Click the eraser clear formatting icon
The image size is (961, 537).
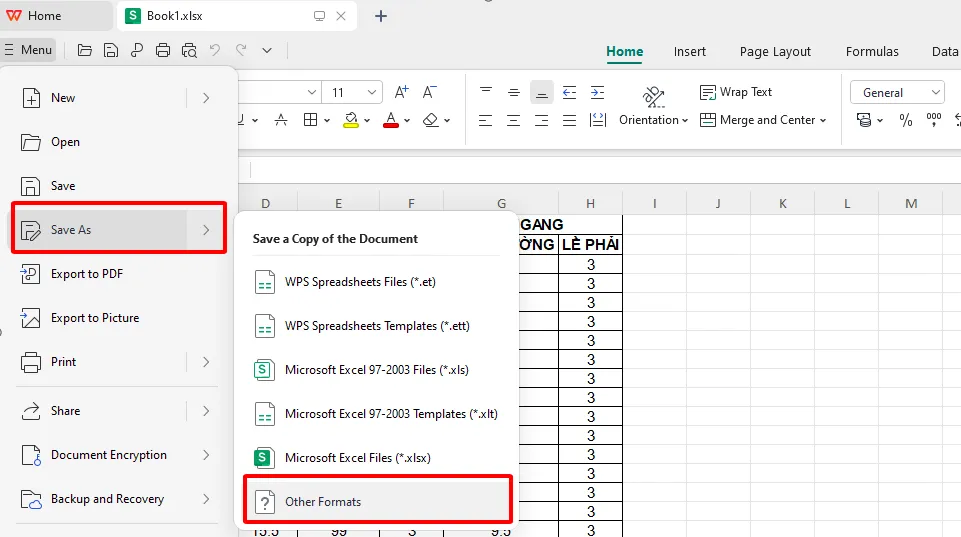pos(431,120)
